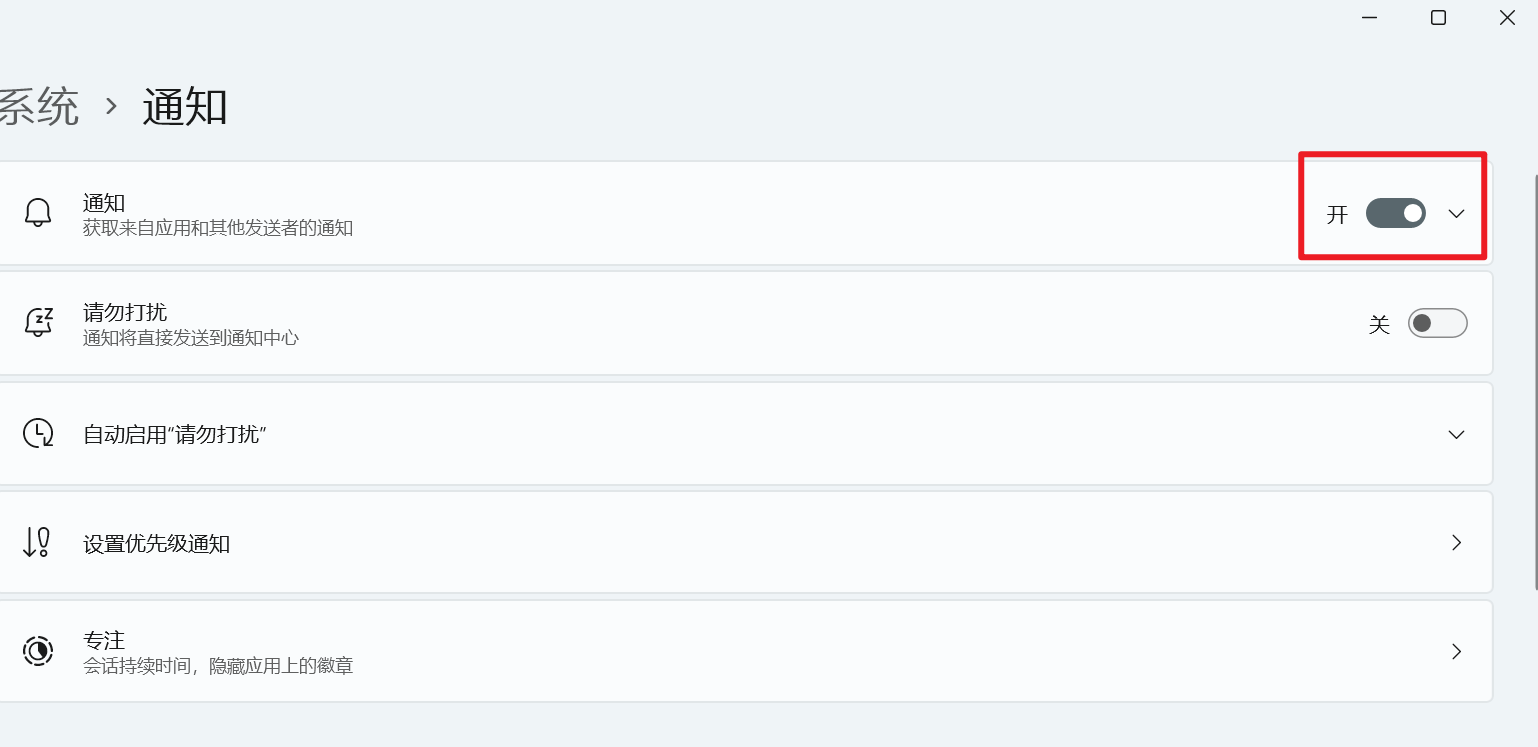Click the 自动启用"请勿打扰" label text
This screenshot has width=1538, height=747.
click(174, 435)
